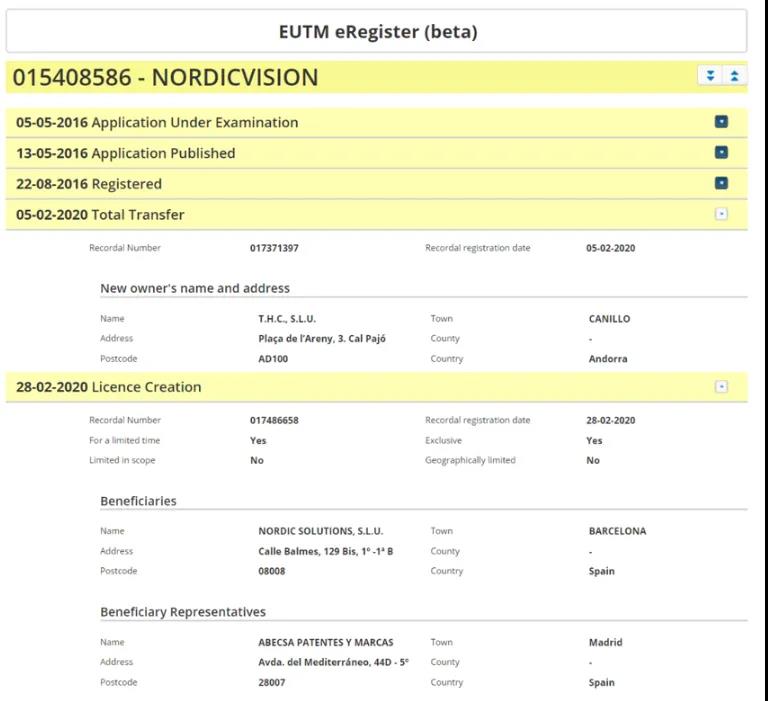768x701 pixels.
Task: Click the 015408586 - NORDICVISION title
Action: [x=165, y=77]
